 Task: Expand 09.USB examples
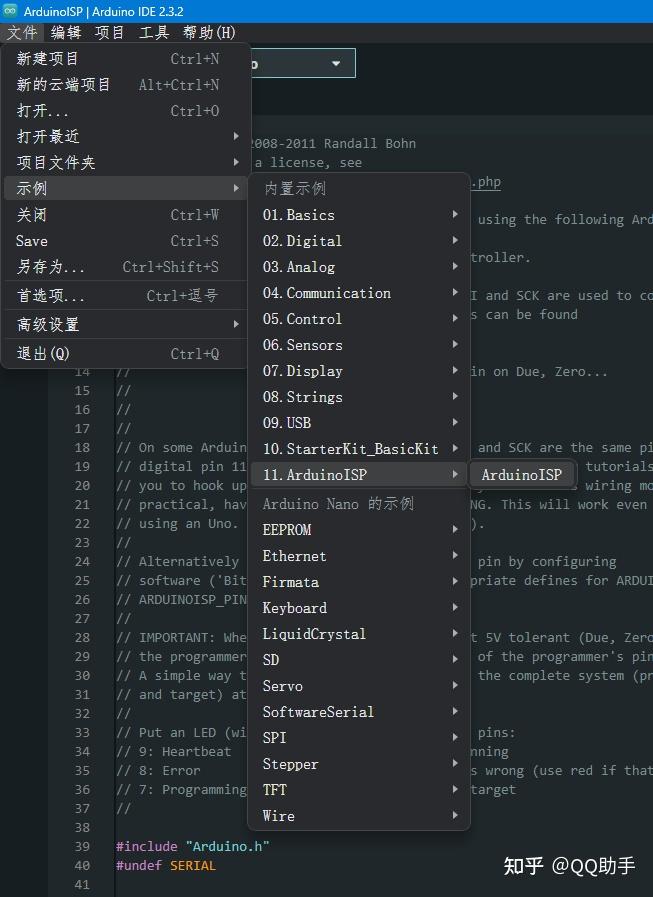359,423
